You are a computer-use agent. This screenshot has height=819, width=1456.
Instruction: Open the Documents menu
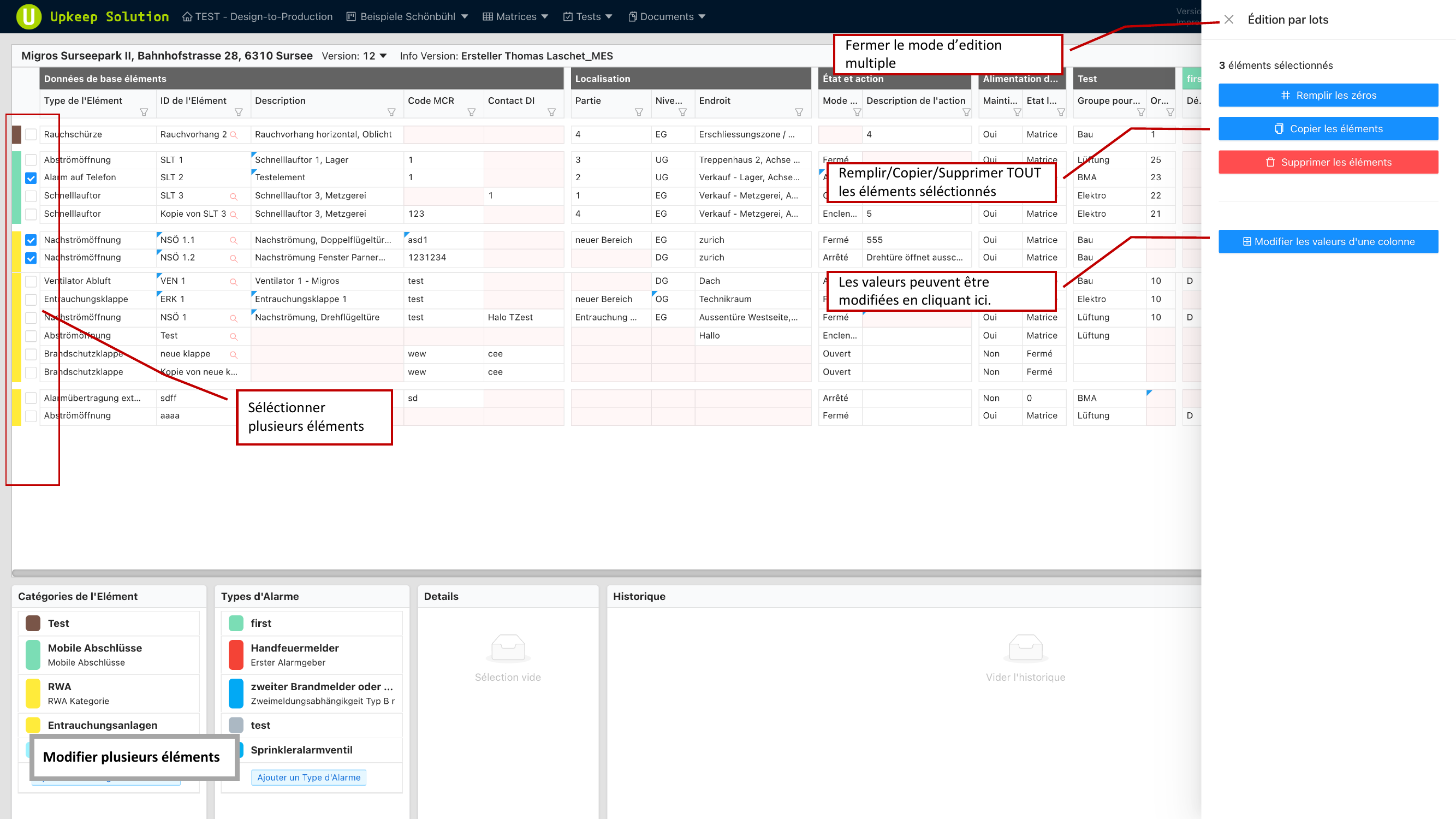click(x=667, y=17)
